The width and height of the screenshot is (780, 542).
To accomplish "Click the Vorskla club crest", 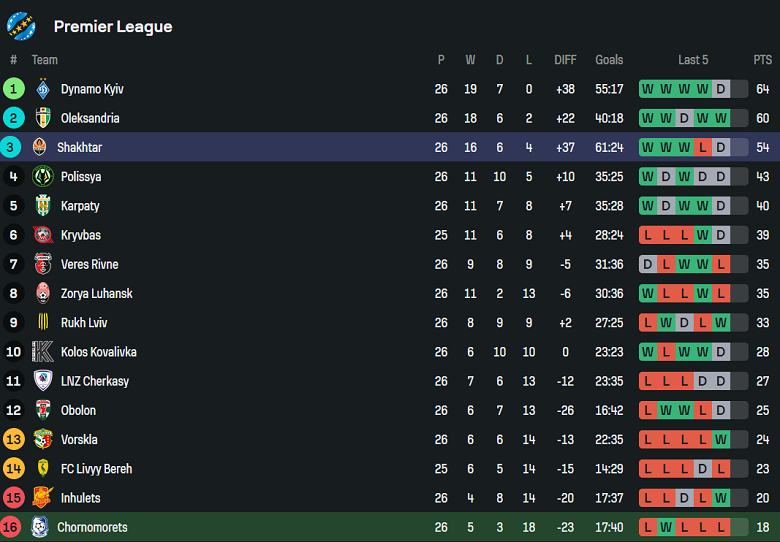I will pos(43,440).
